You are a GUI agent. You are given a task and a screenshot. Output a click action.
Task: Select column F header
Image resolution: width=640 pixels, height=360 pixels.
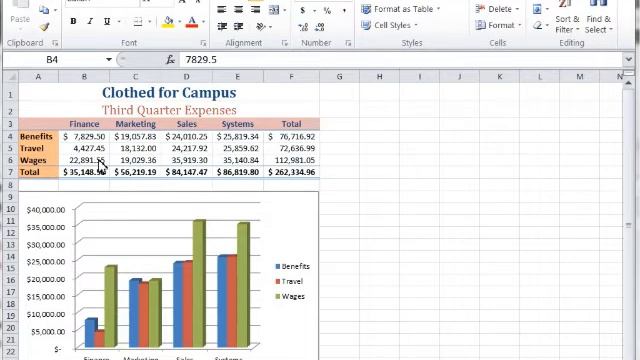pyautogui.click(x=291, y=77)
